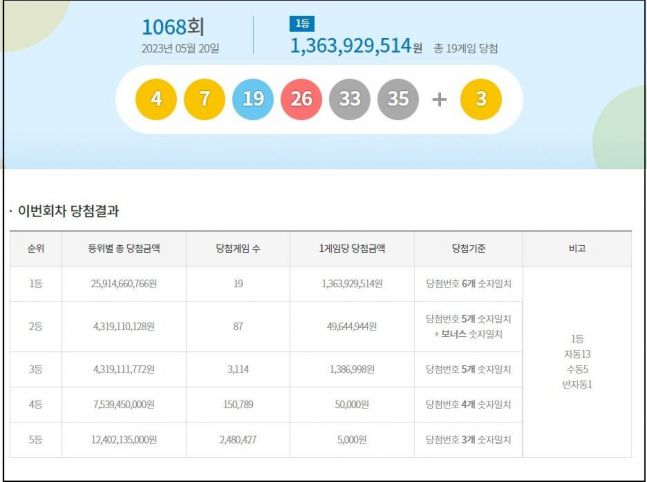Click the yellow number 4 ball
This screenshot has width=647, height=482.
(156, 100)
